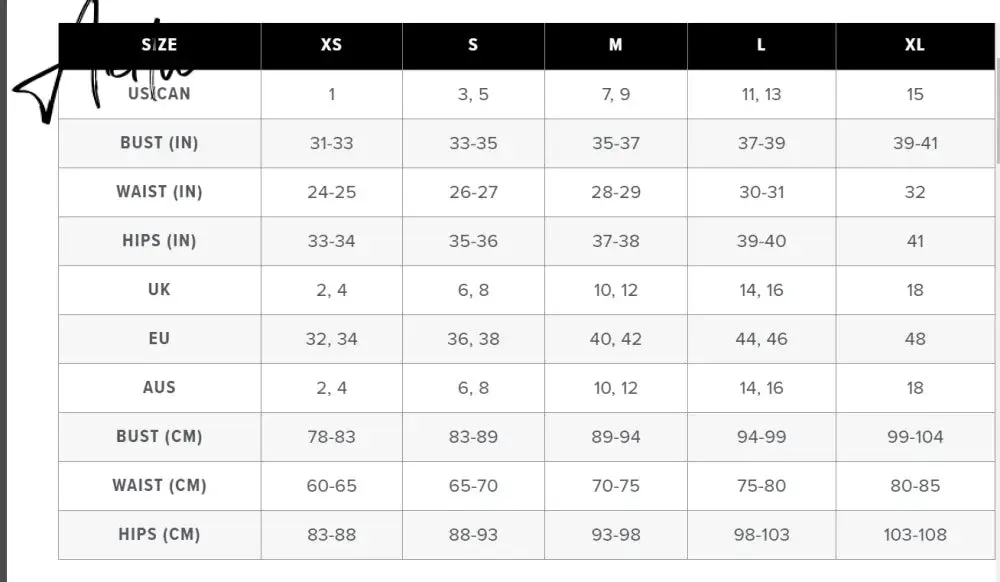Click the BUST (IN) row label
Viewport: 1000px width, 582px height.
[159, 143]
